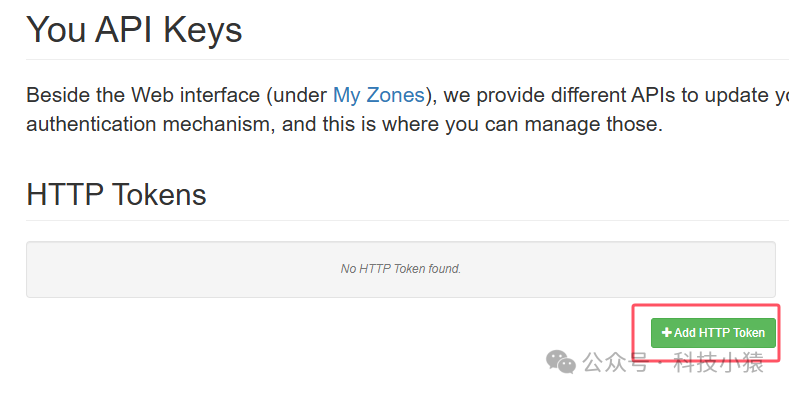Click the word "Tokens" in section heading

(x=159, y=194)
